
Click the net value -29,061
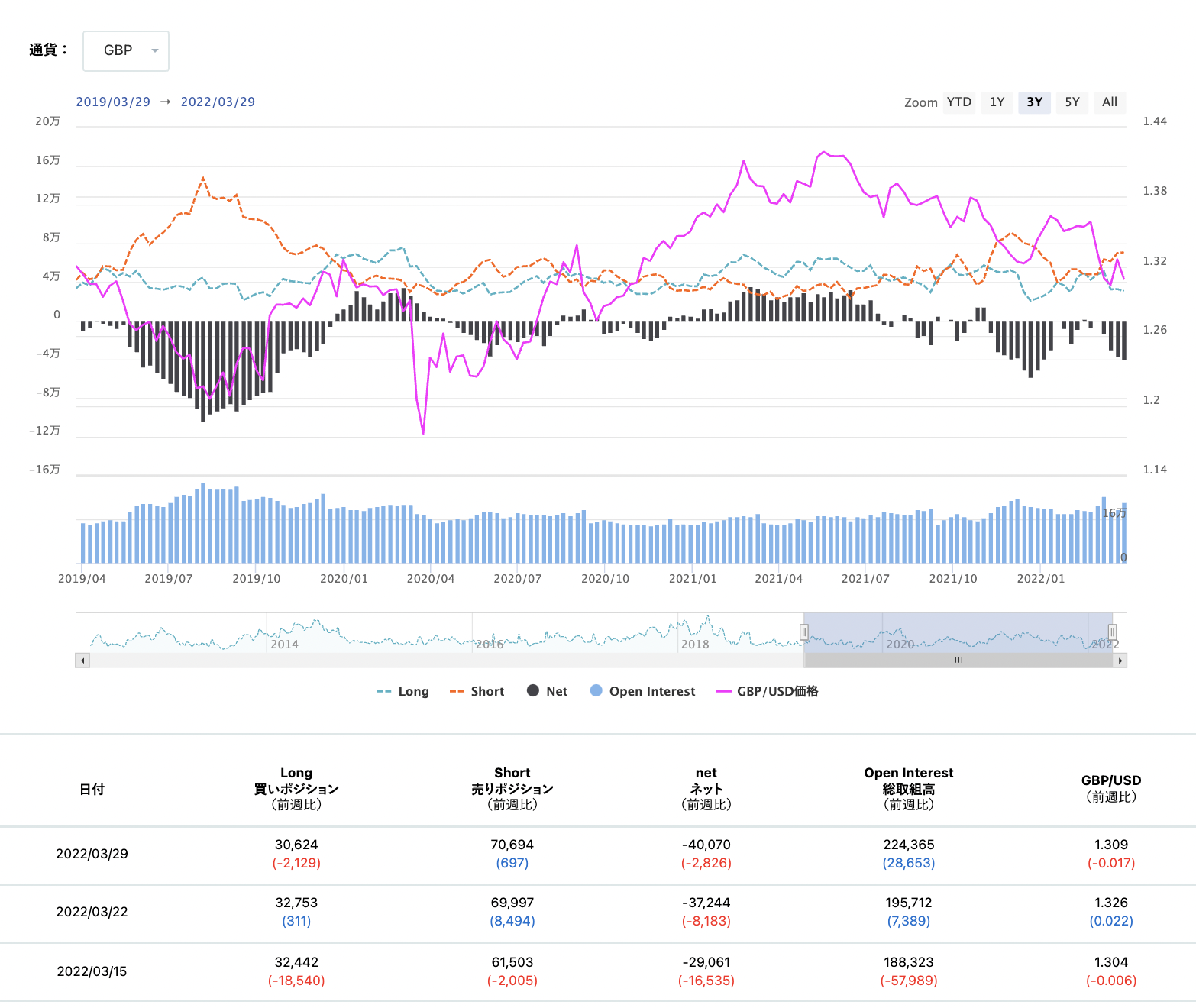706,962
